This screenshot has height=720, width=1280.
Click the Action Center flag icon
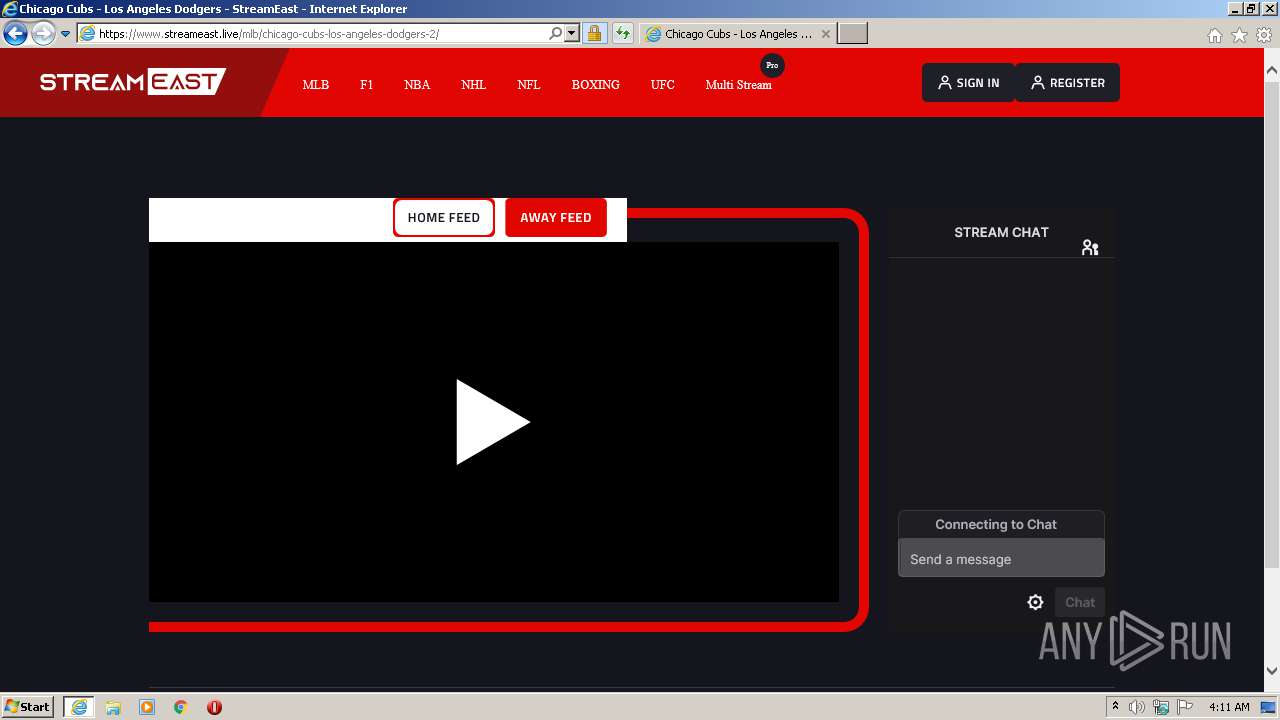1185,707
